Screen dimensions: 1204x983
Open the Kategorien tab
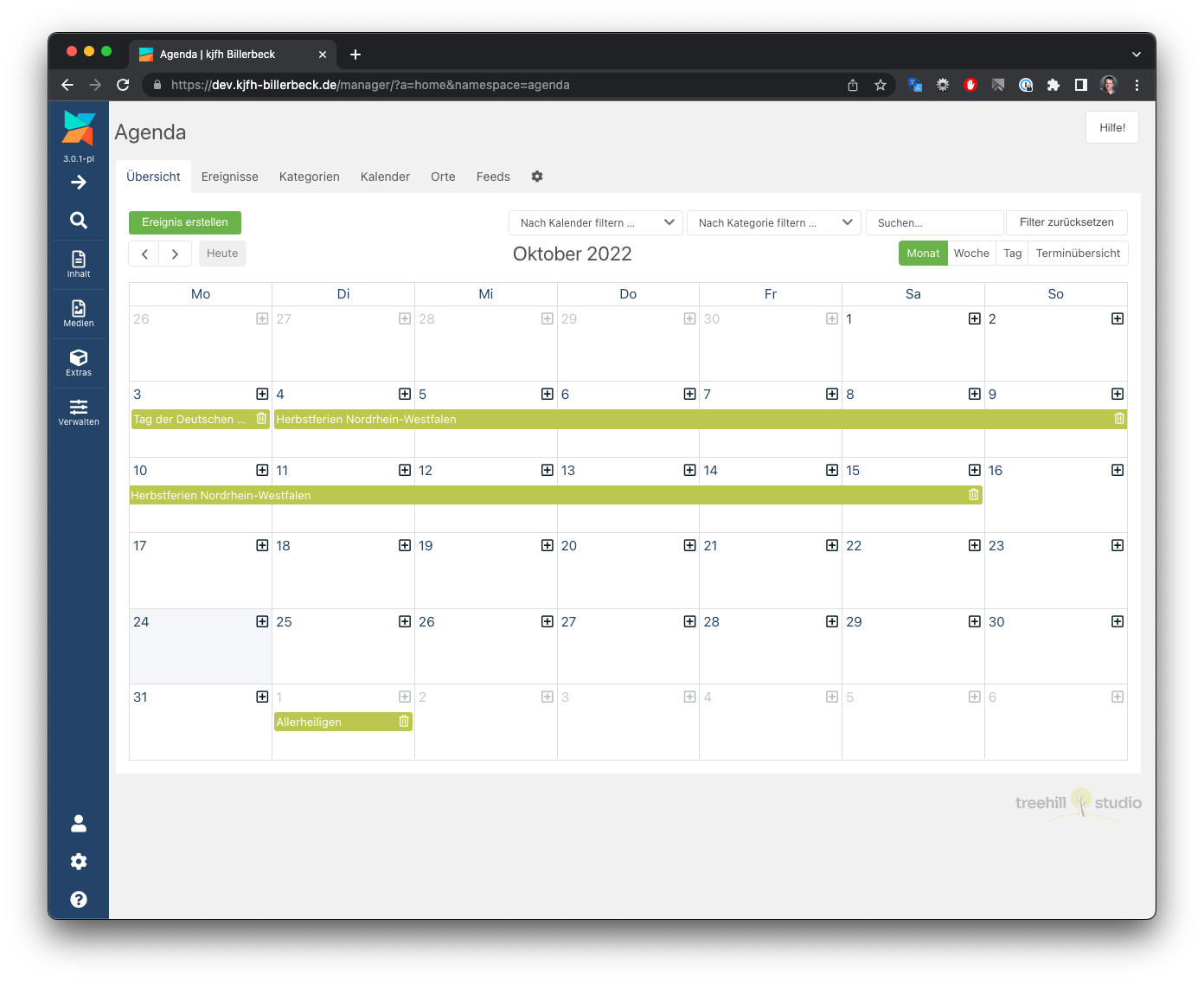click(x=309, y=177)
